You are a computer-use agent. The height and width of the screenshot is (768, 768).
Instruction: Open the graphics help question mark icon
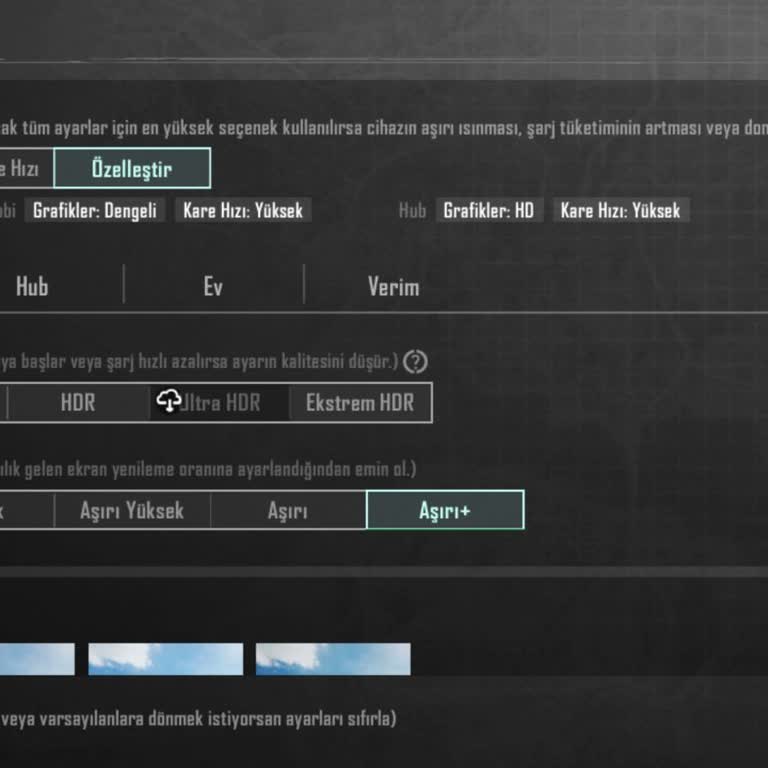(x=415, y=362)
